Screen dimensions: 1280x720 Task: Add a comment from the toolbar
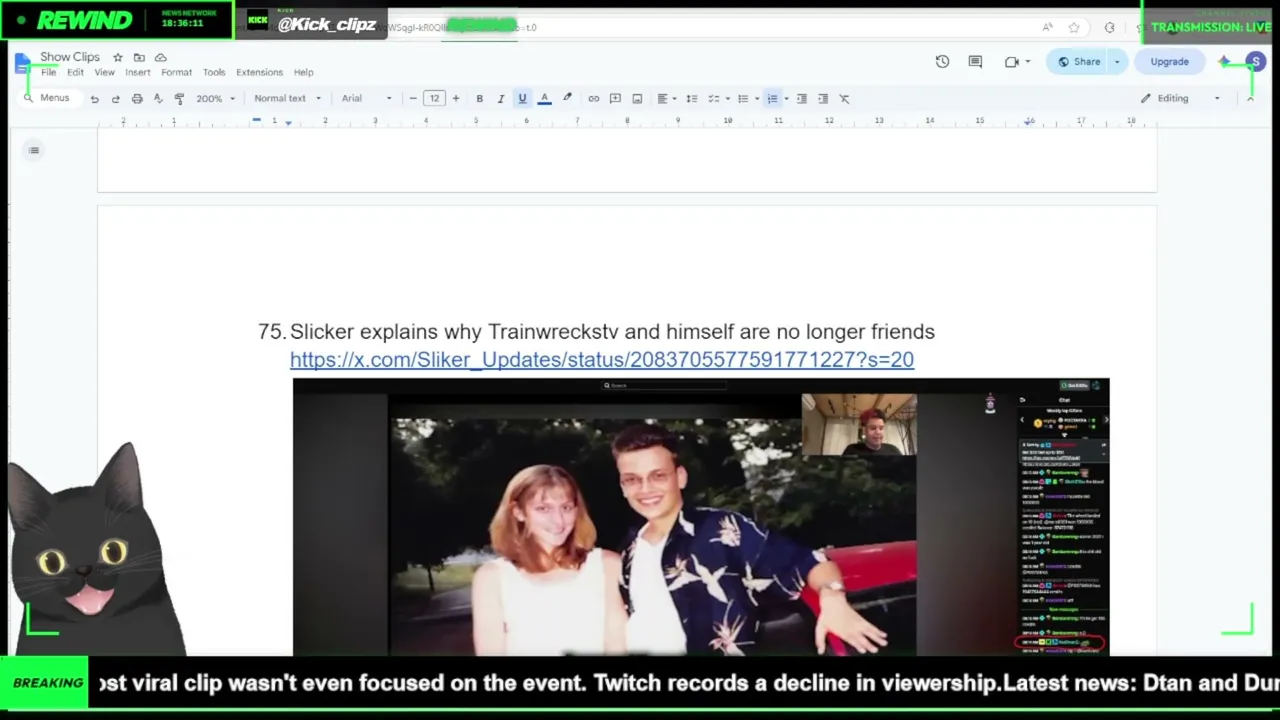pos(615,99)
